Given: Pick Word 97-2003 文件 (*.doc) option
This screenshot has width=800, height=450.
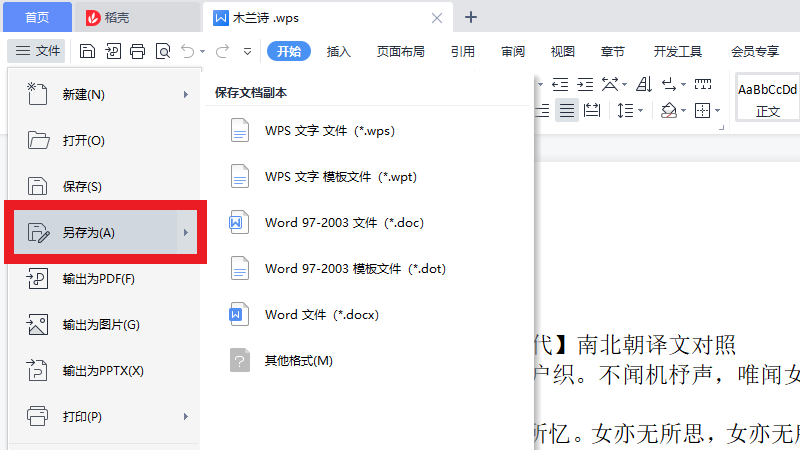Looking at the screenshot, I should coord(344,222).
